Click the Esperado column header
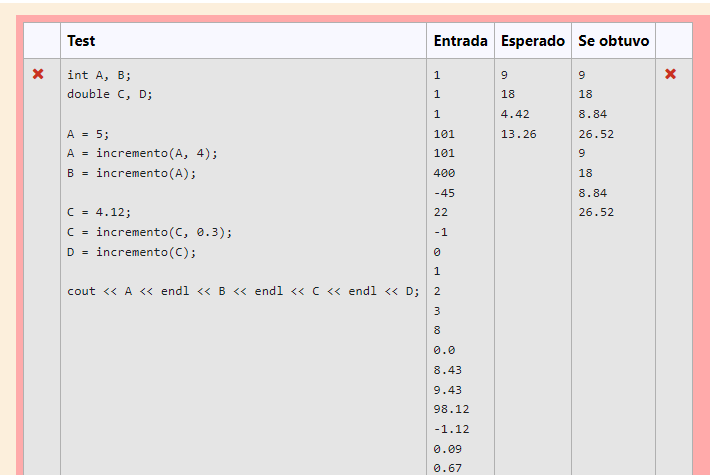The image size is (710, 475). point(532,41)
